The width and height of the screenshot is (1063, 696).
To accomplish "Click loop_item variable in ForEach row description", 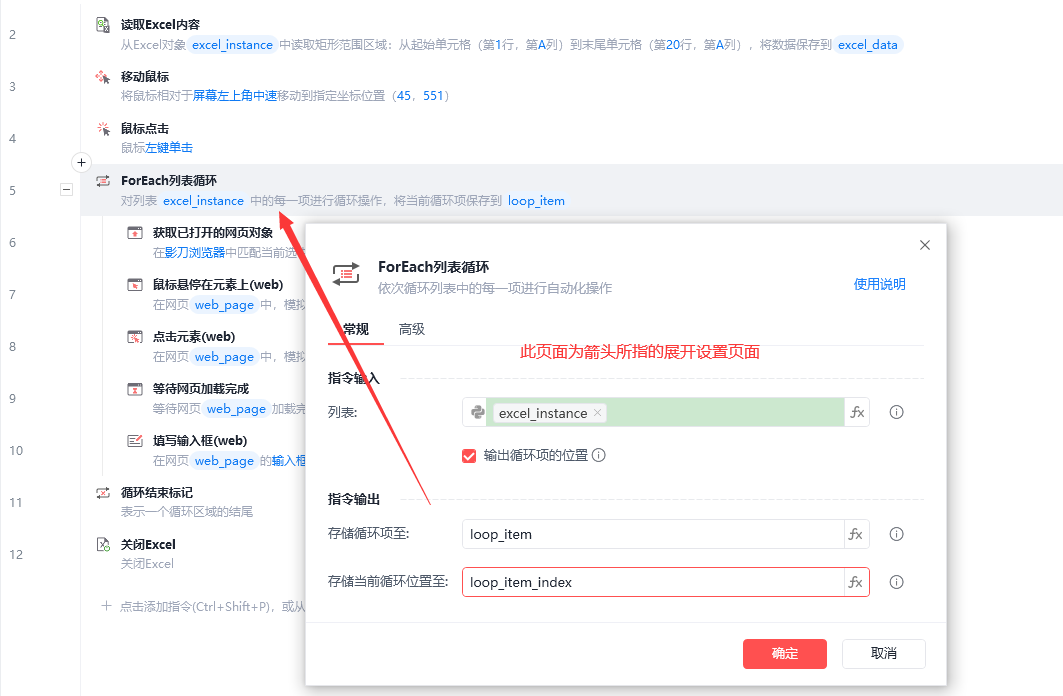I will (x=536, y=201).
